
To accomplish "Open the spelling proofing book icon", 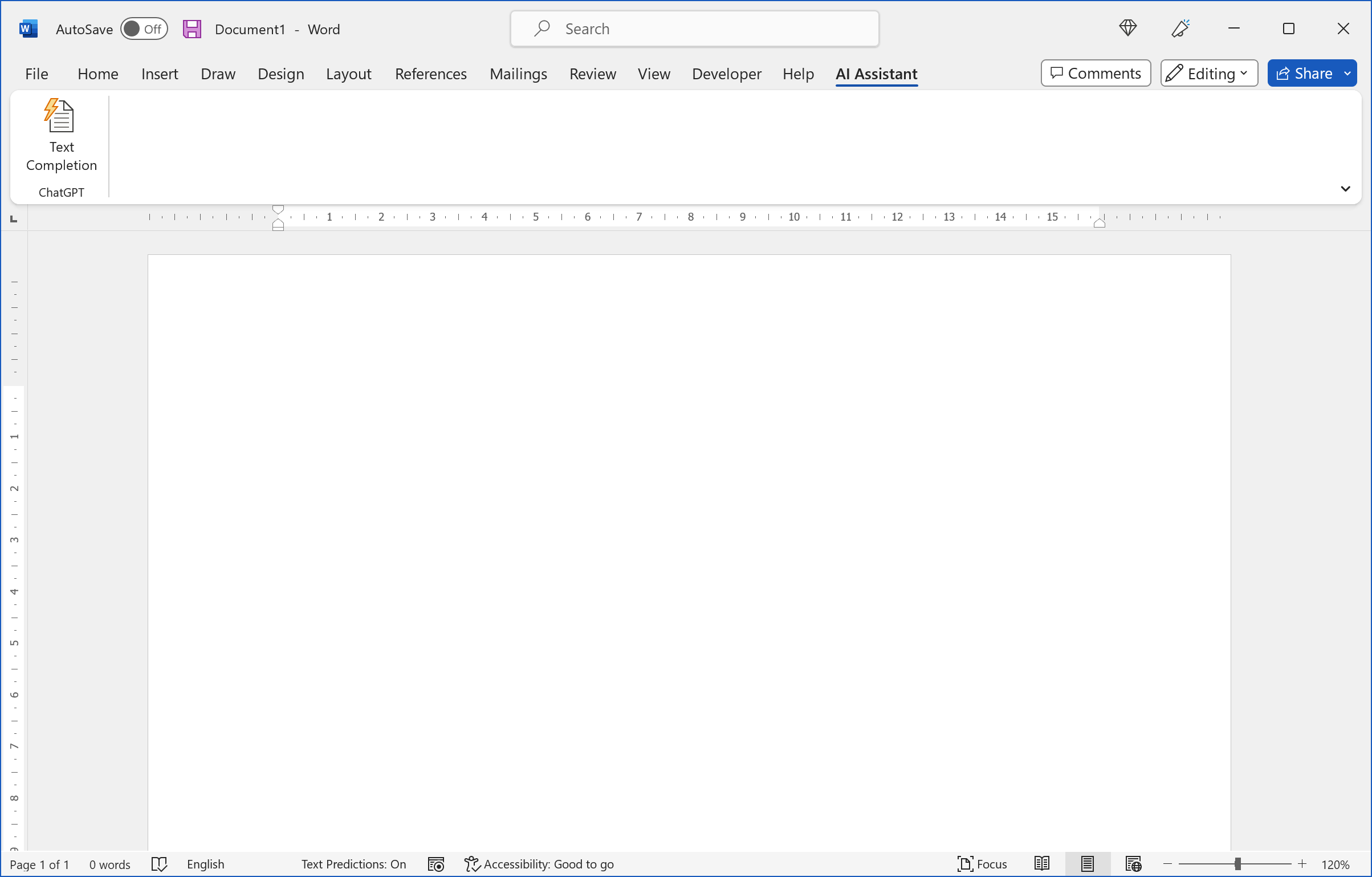I will click(x=159, y=864).
